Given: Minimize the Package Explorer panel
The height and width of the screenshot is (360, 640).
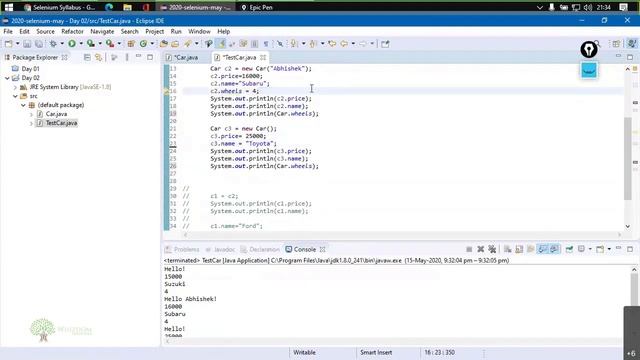Looking at the screenshot, I should point(138,57).
